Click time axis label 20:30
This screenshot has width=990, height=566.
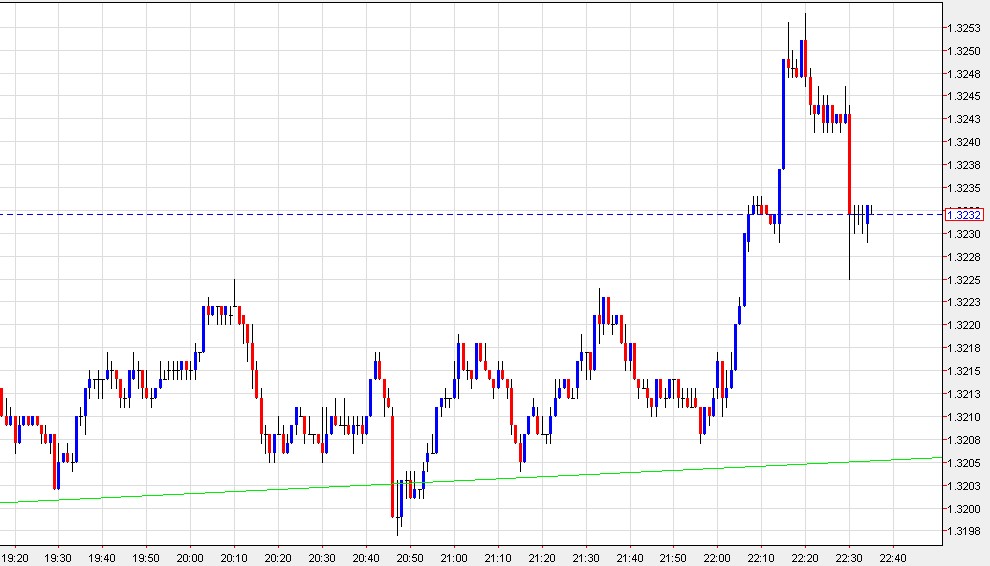click(x=322, y=558)
